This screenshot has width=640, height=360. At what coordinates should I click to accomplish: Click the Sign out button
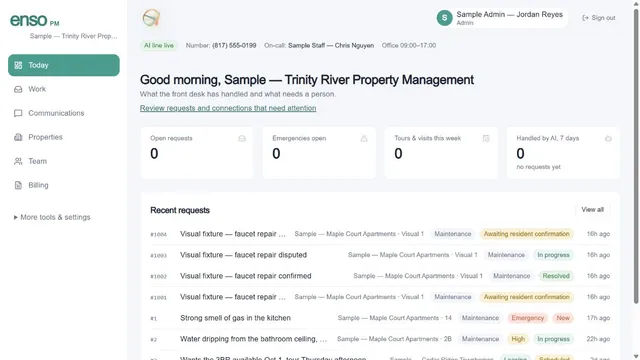click(x=599, y=18)
